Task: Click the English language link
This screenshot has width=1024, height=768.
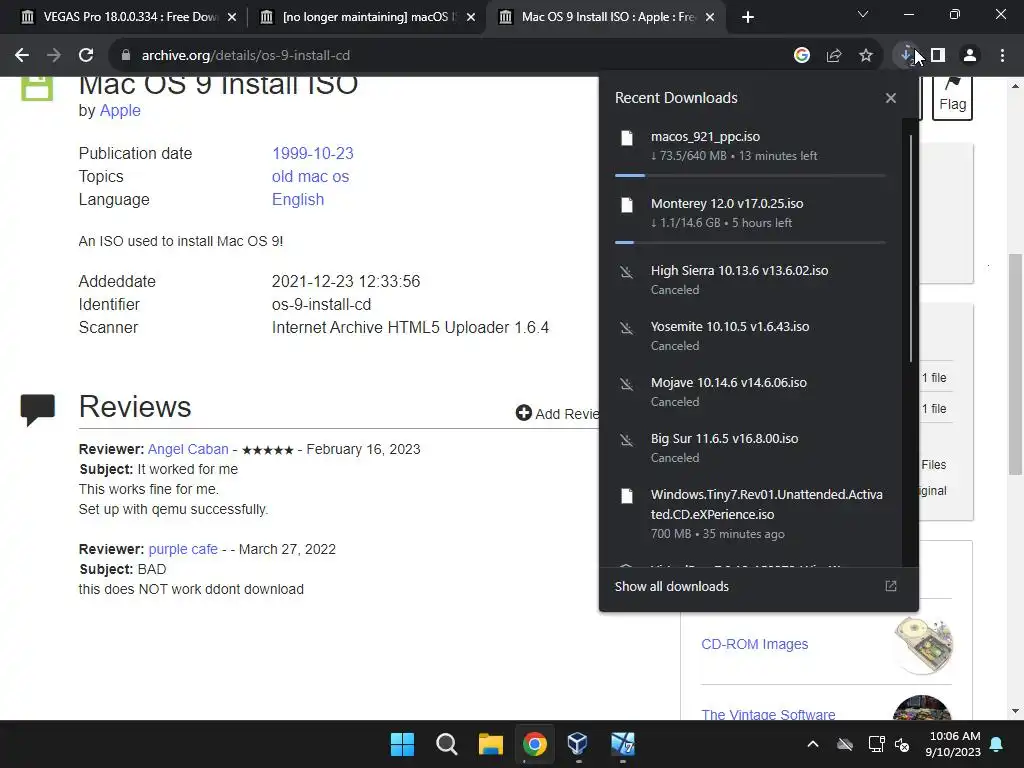Action: (298, 199)
